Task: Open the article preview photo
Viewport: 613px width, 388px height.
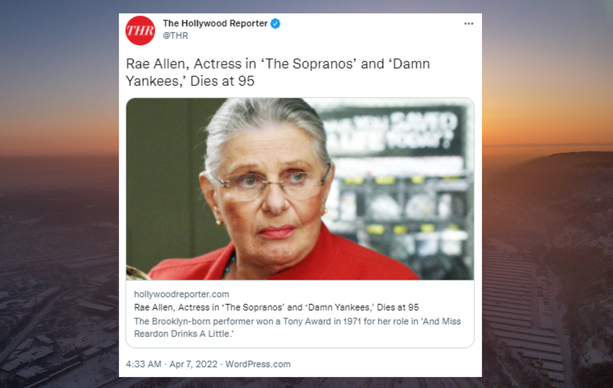Action: pos(300,189)
